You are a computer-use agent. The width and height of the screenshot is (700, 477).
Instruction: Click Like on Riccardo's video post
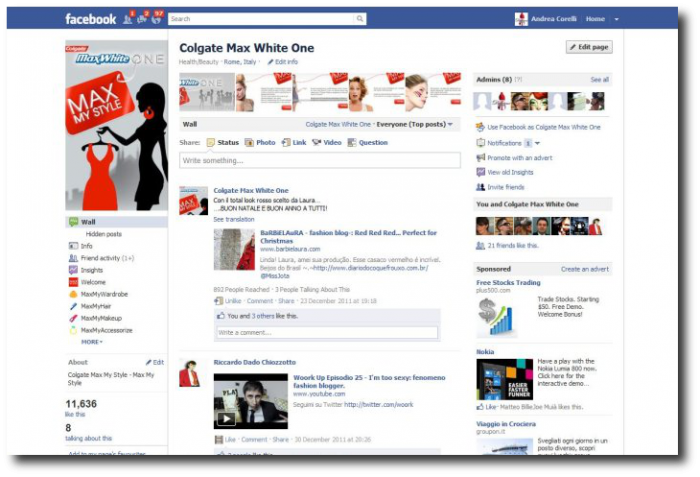pyautogui.click(x=230, y=439)
